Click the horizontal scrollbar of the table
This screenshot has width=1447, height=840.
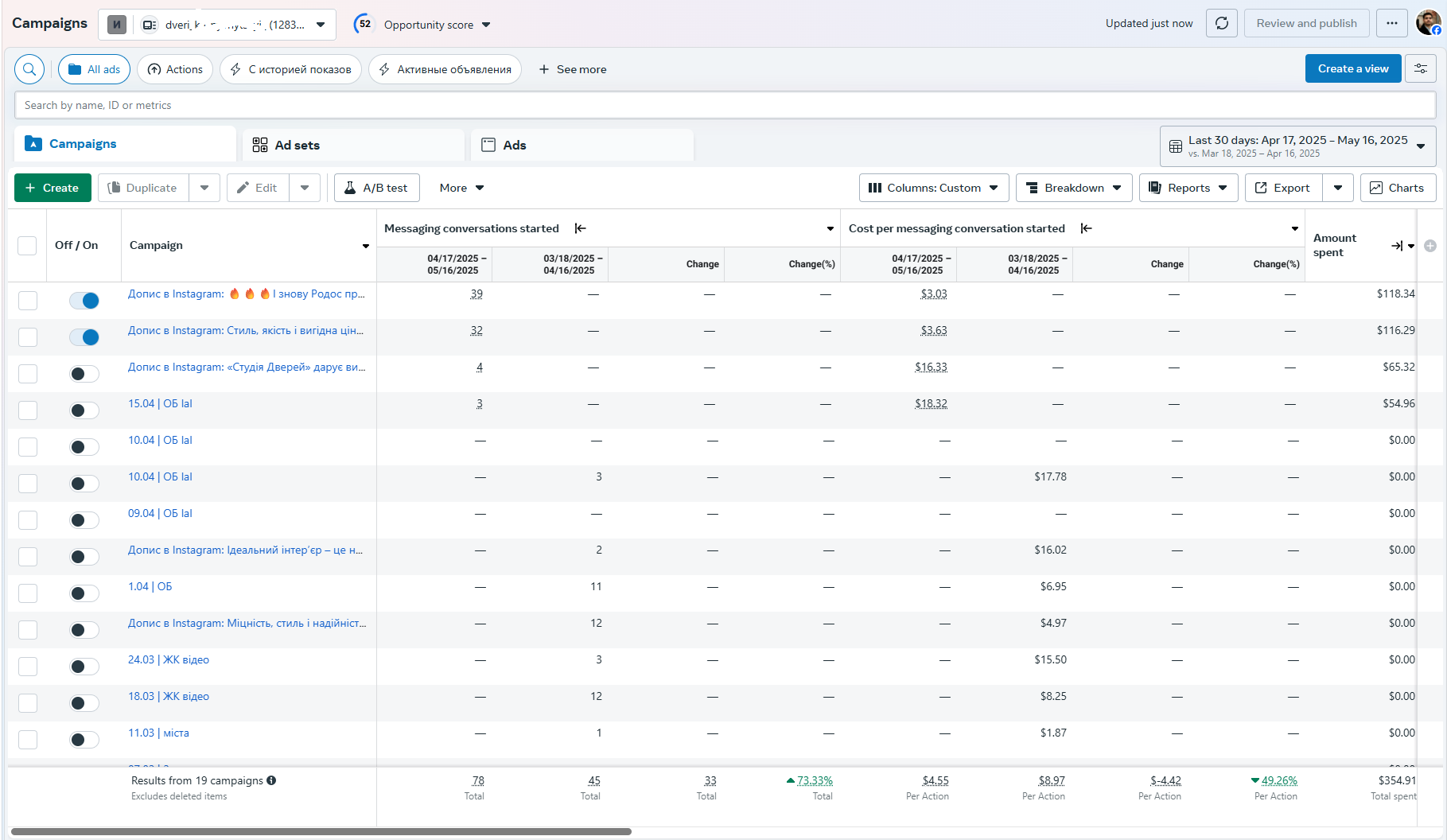point(321,831)
